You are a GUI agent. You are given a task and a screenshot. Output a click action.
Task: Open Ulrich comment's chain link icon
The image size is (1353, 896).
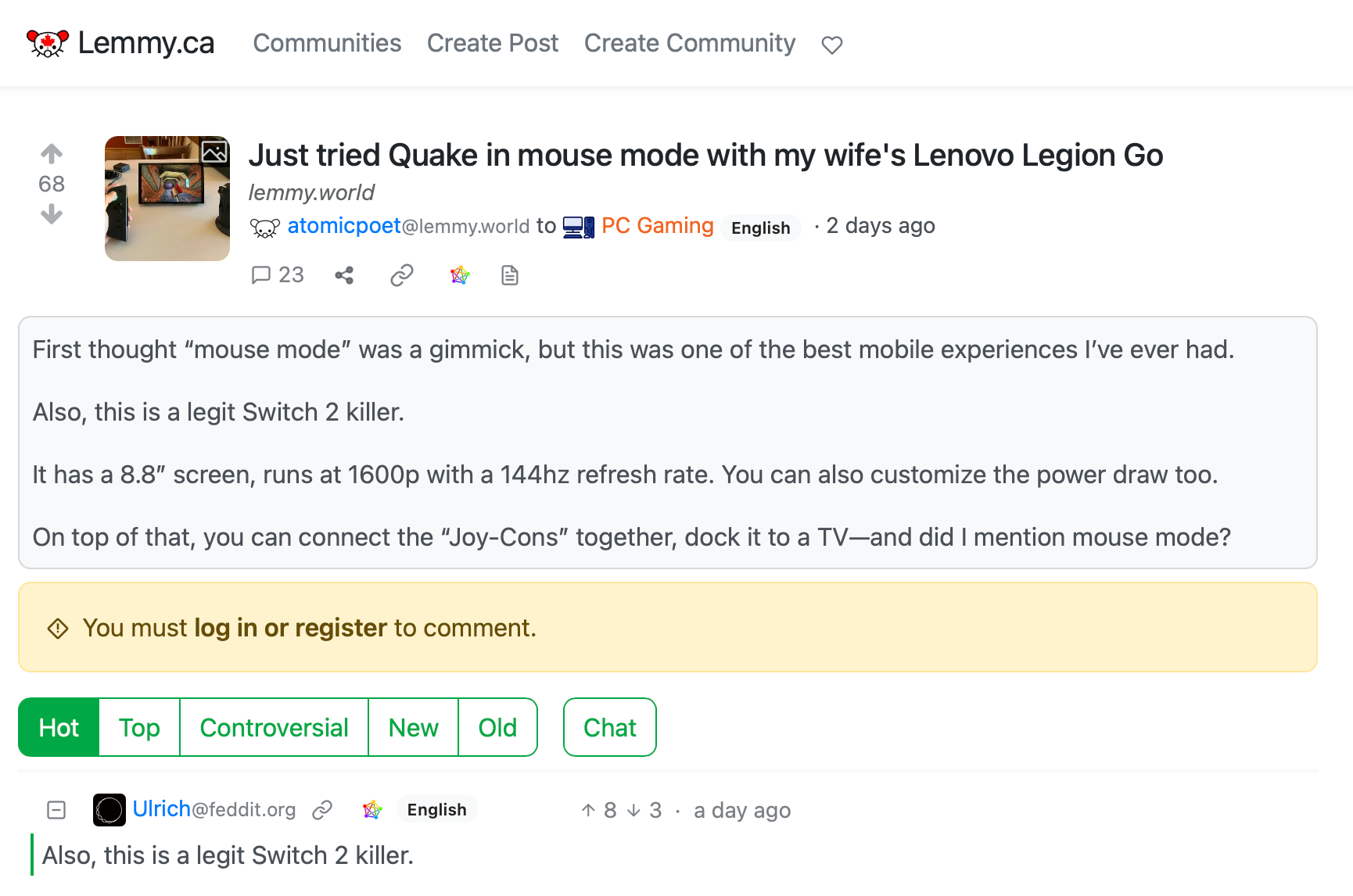coord(322,810)
